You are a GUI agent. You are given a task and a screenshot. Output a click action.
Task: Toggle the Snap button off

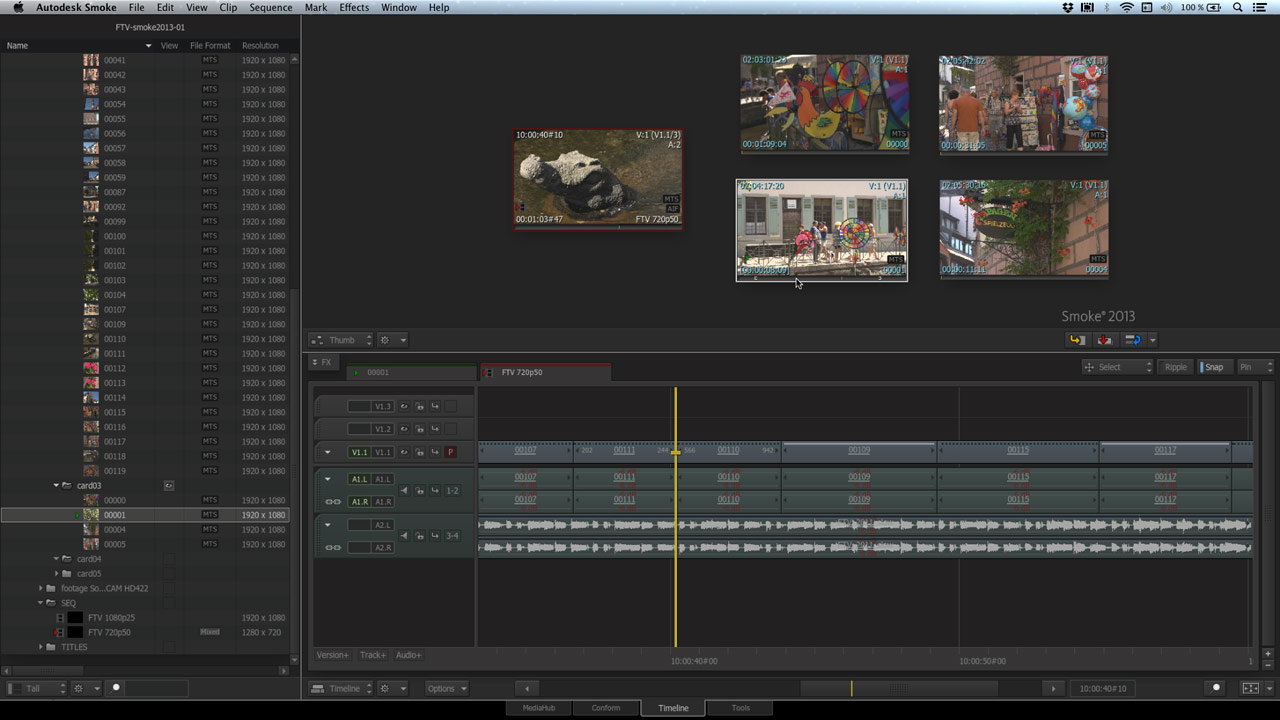(1212, 367)
